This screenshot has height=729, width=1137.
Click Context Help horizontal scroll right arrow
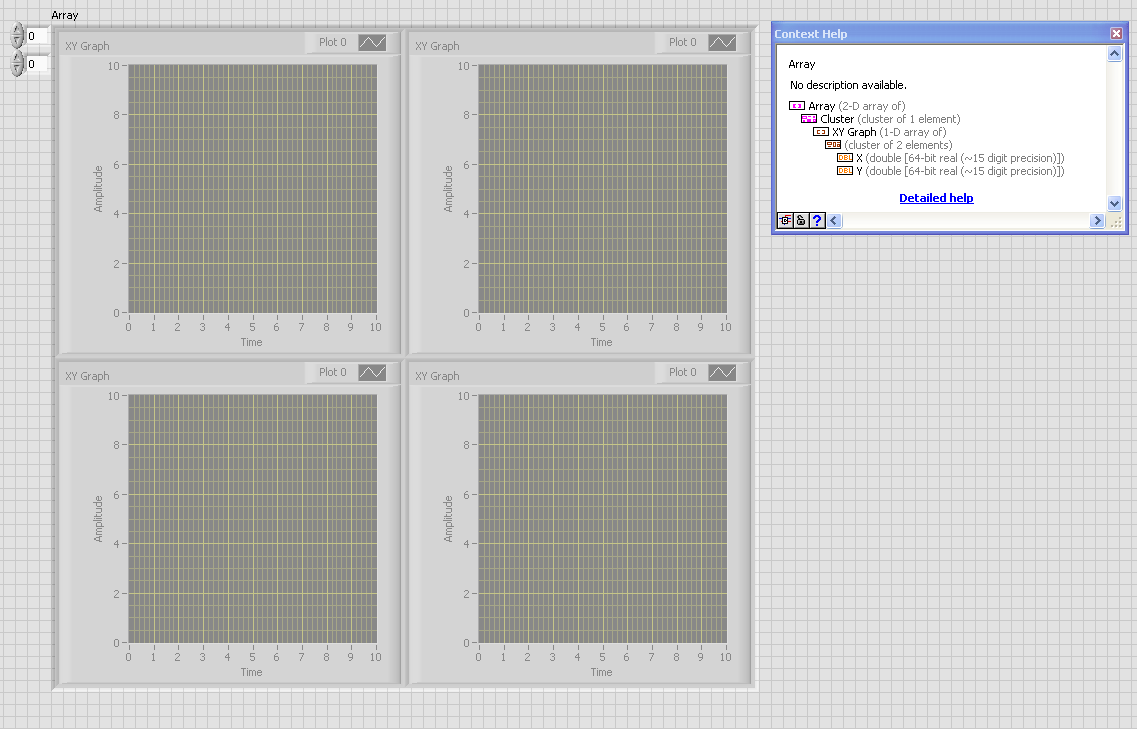pyautogui.click(x=1097, y=221)
